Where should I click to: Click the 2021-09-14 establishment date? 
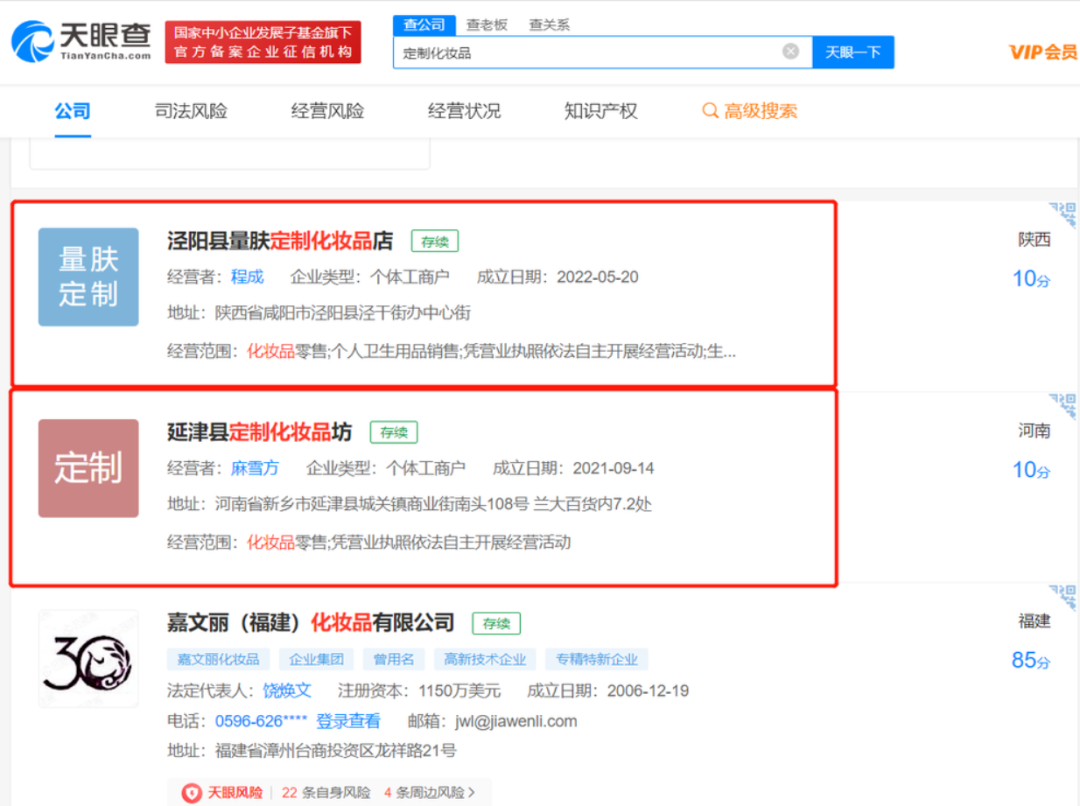pyautogui.click(x=613, y=468)
